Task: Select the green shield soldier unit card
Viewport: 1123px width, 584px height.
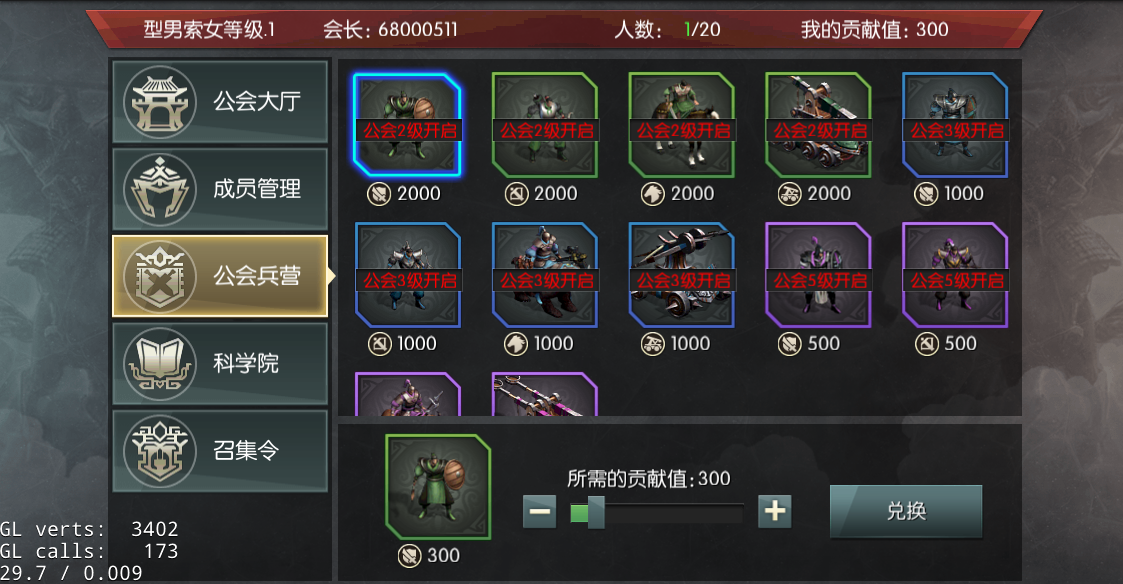Action: pyautogui.click(x=408, y=125)
